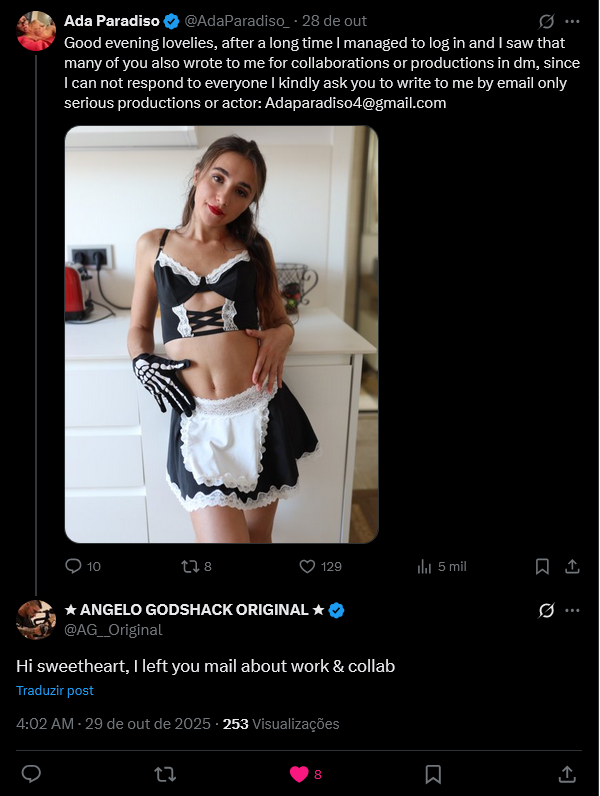600x796 pixels.
Task: Open repost menu on Angelo's reply
Action: pyautogui.click(x=166, y=774)
